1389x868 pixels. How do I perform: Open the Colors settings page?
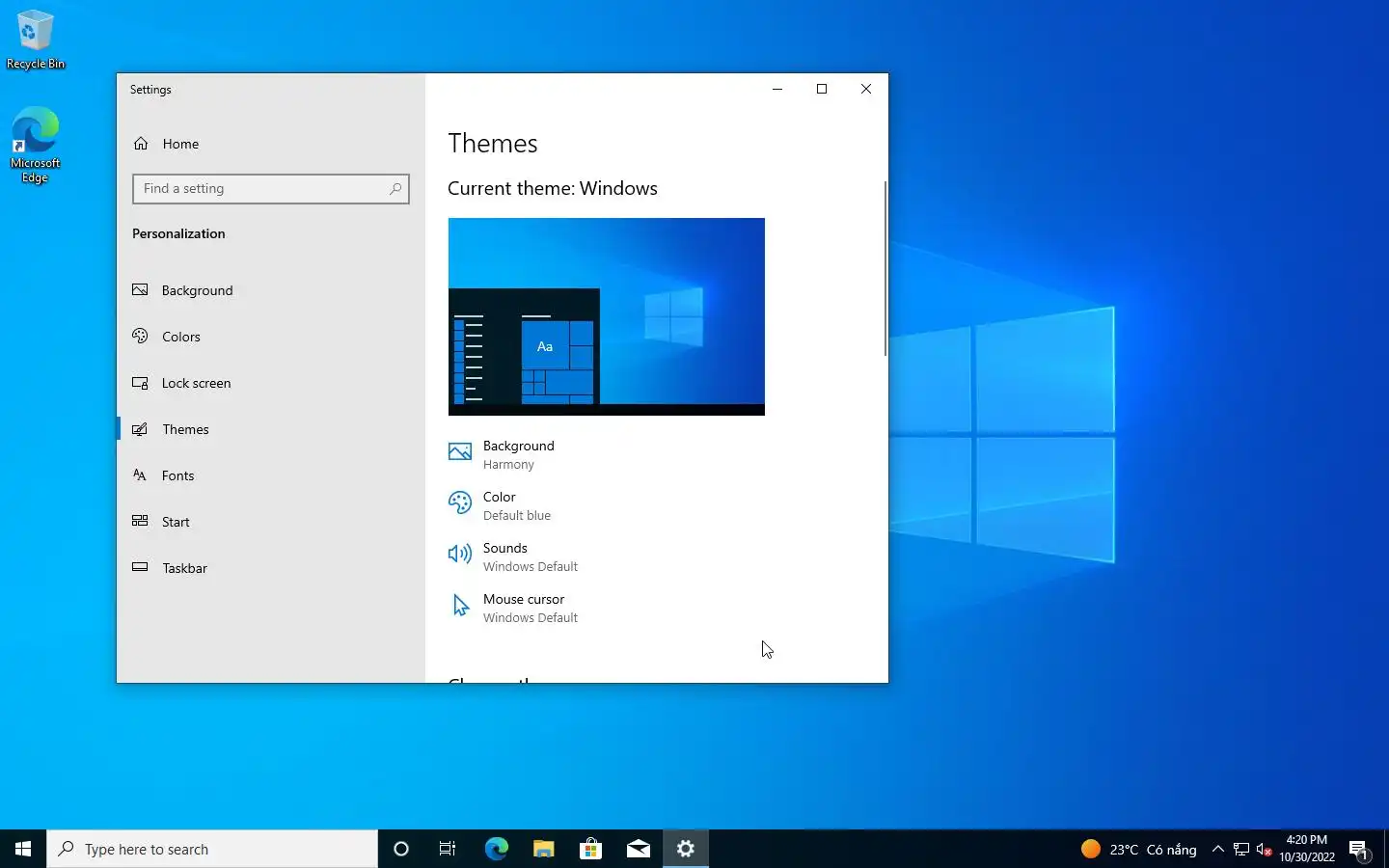coord(271,337)
